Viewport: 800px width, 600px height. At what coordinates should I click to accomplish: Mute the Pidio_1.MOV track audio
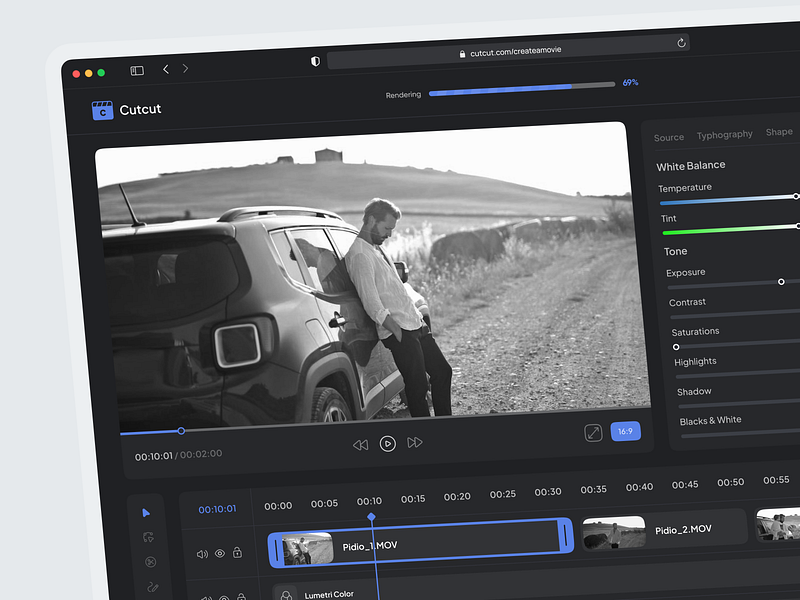[202, 552]
